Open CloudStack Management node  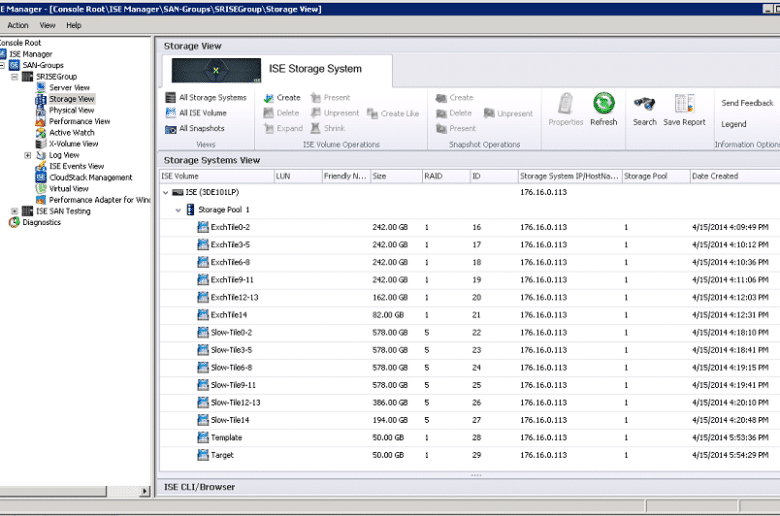[91, 177]
